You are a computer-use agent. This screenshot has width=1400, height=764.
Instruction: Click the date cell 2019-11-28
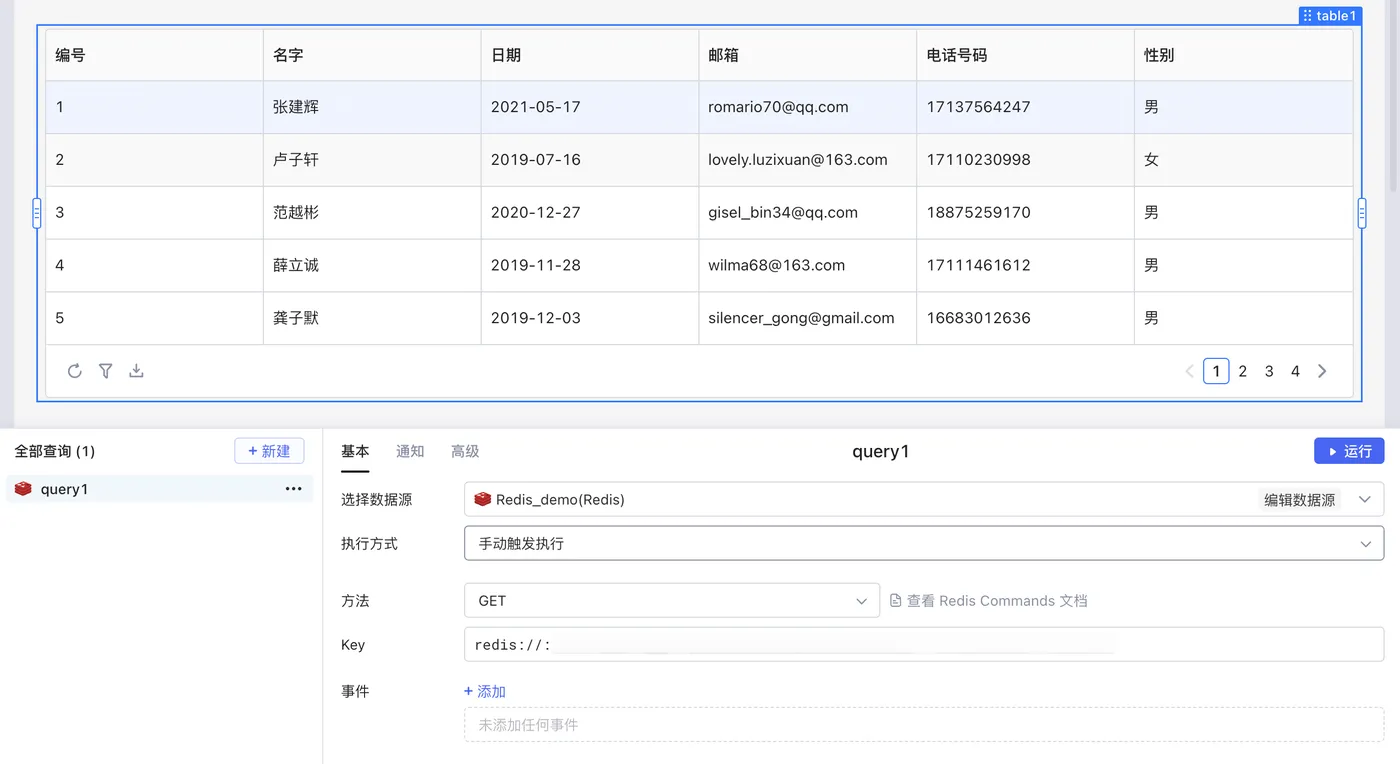tap(590, 266)
